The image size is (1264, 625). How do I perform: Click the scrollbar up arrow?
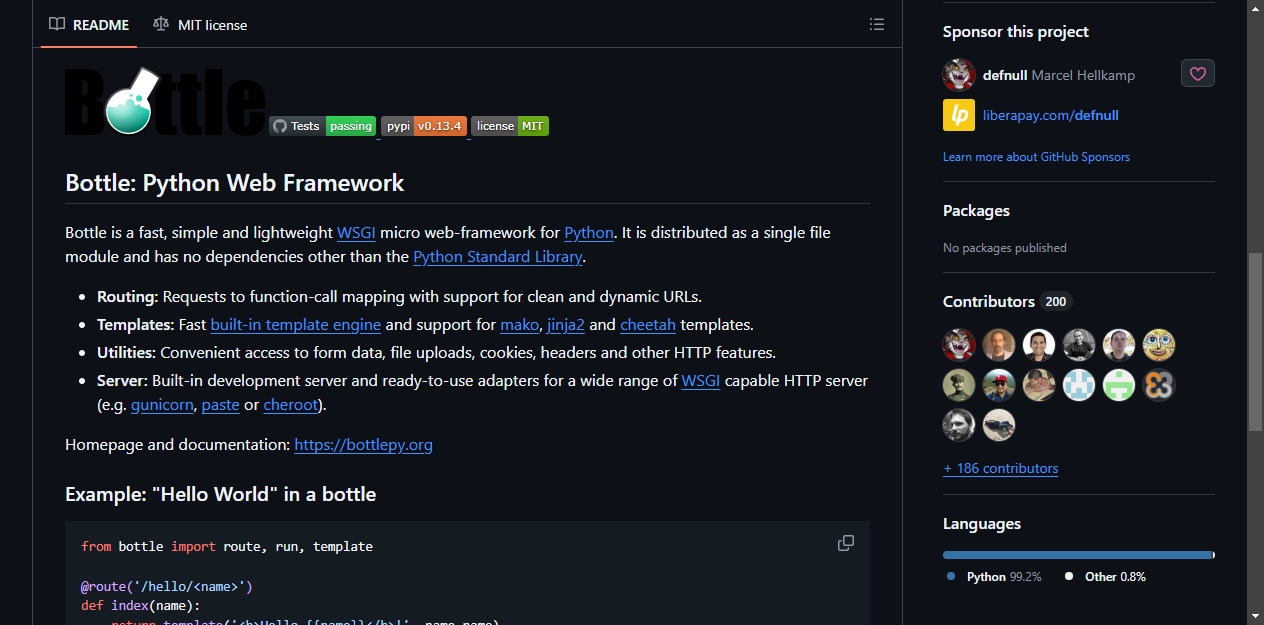(x=1255, y=8)
